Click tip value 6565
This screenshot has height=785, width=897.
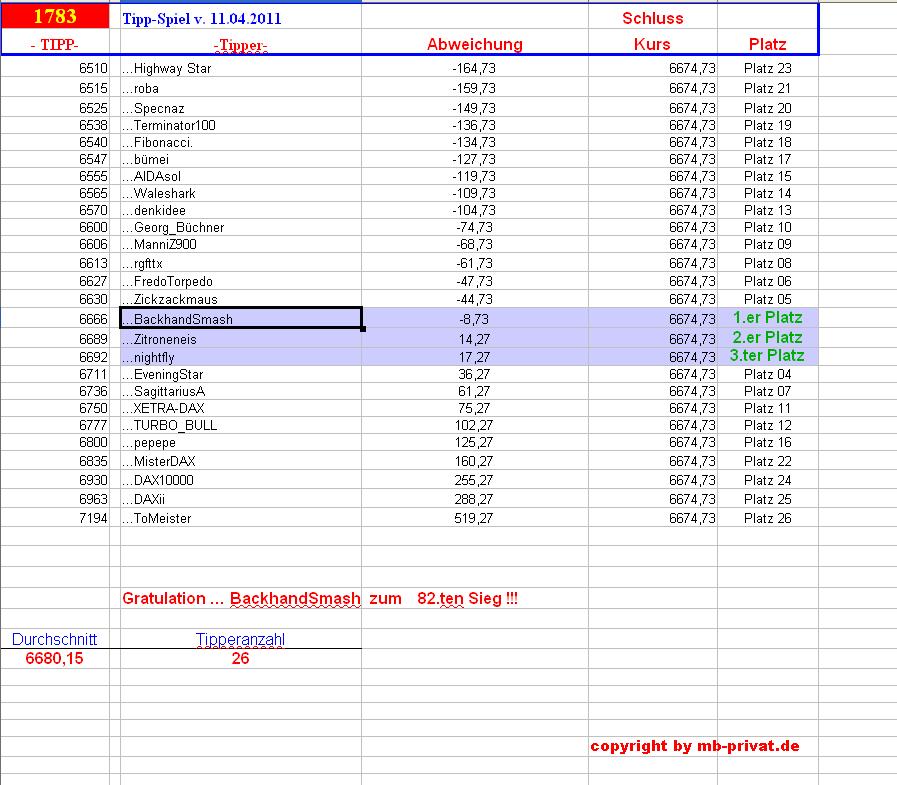click(93, 193)
